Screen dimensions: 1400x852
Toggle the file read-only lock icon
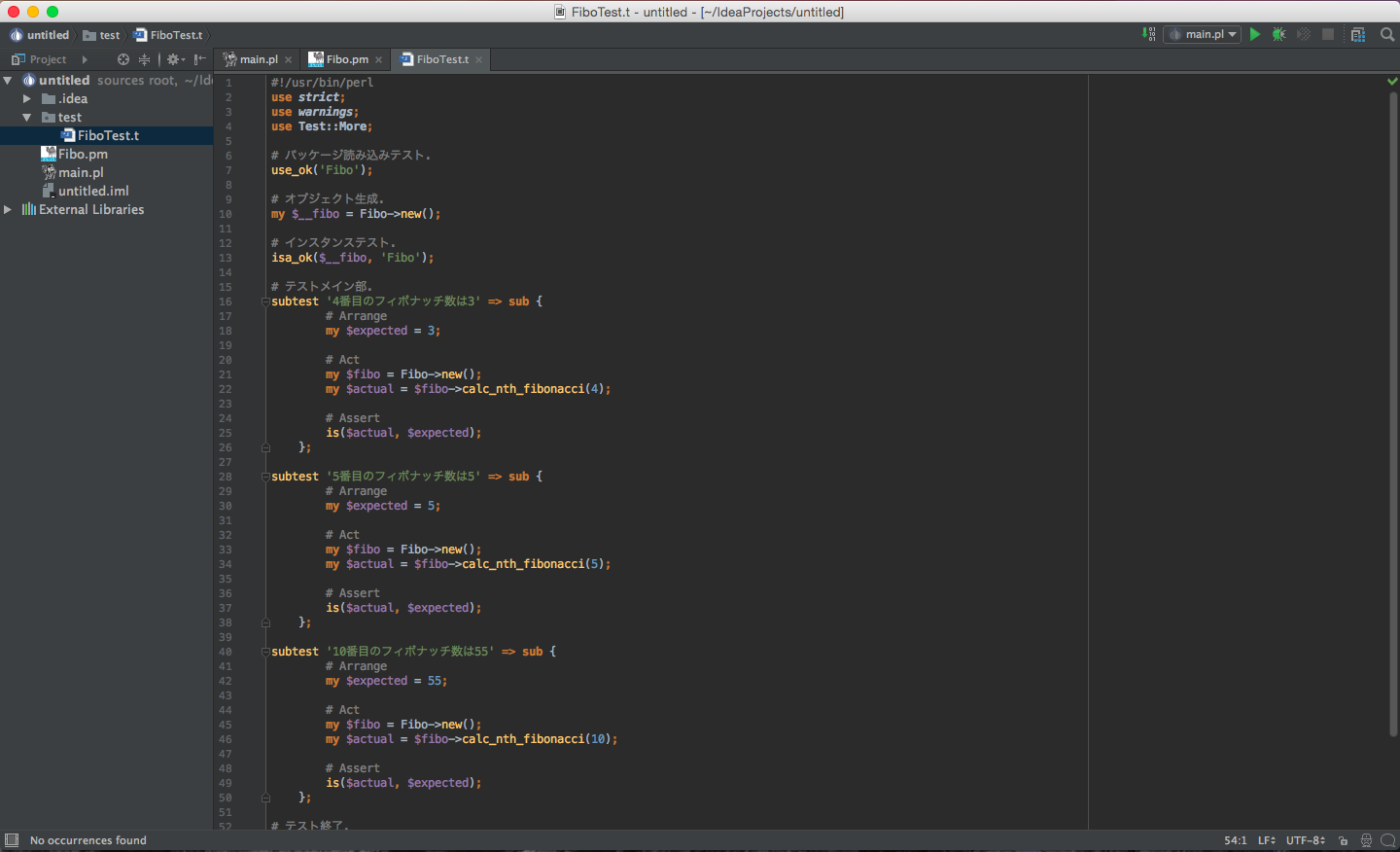(x=1343, y=840)
